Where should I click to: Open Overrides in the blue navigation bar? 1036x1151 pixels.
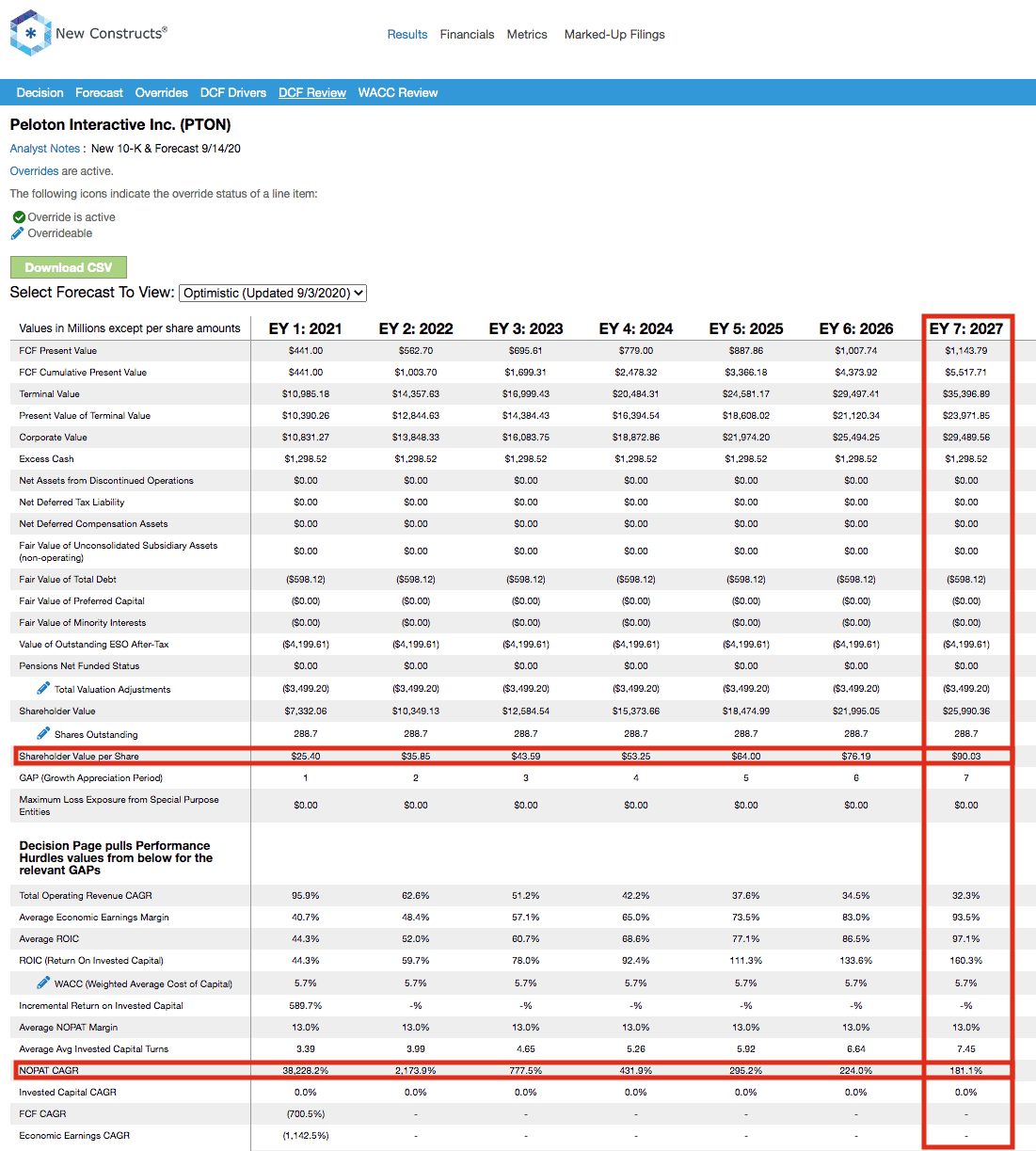[162, 92]
